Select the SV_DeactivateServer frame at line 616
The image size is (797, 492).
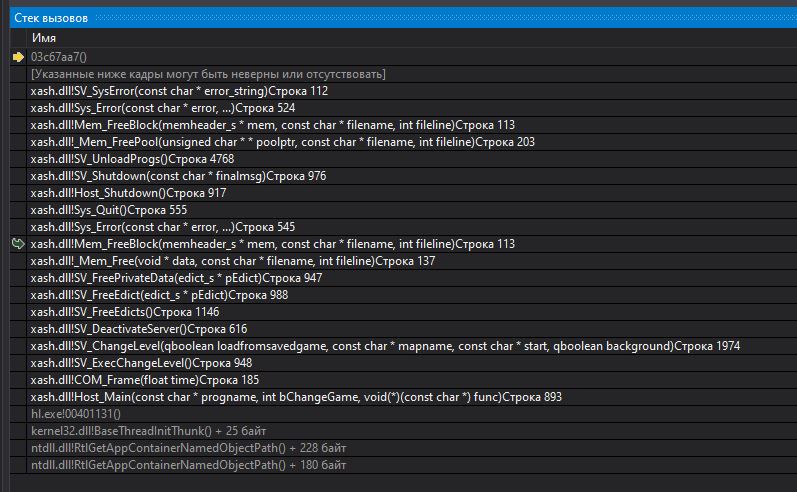point(139,329)
